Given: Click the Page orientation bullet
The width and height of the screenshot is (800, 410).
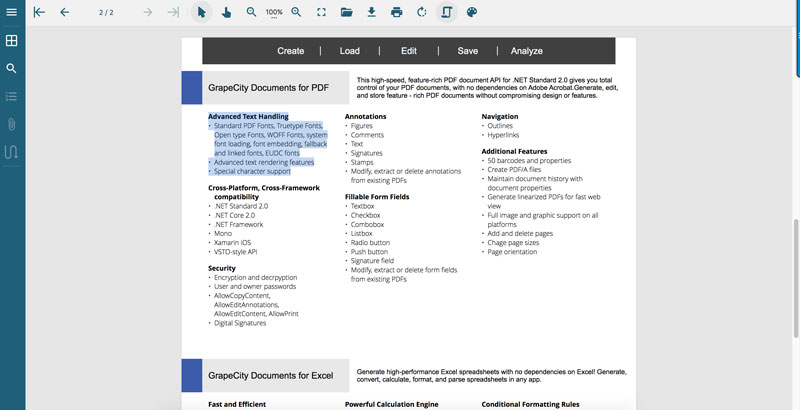Looking at the screenshot, I should 512,252.
